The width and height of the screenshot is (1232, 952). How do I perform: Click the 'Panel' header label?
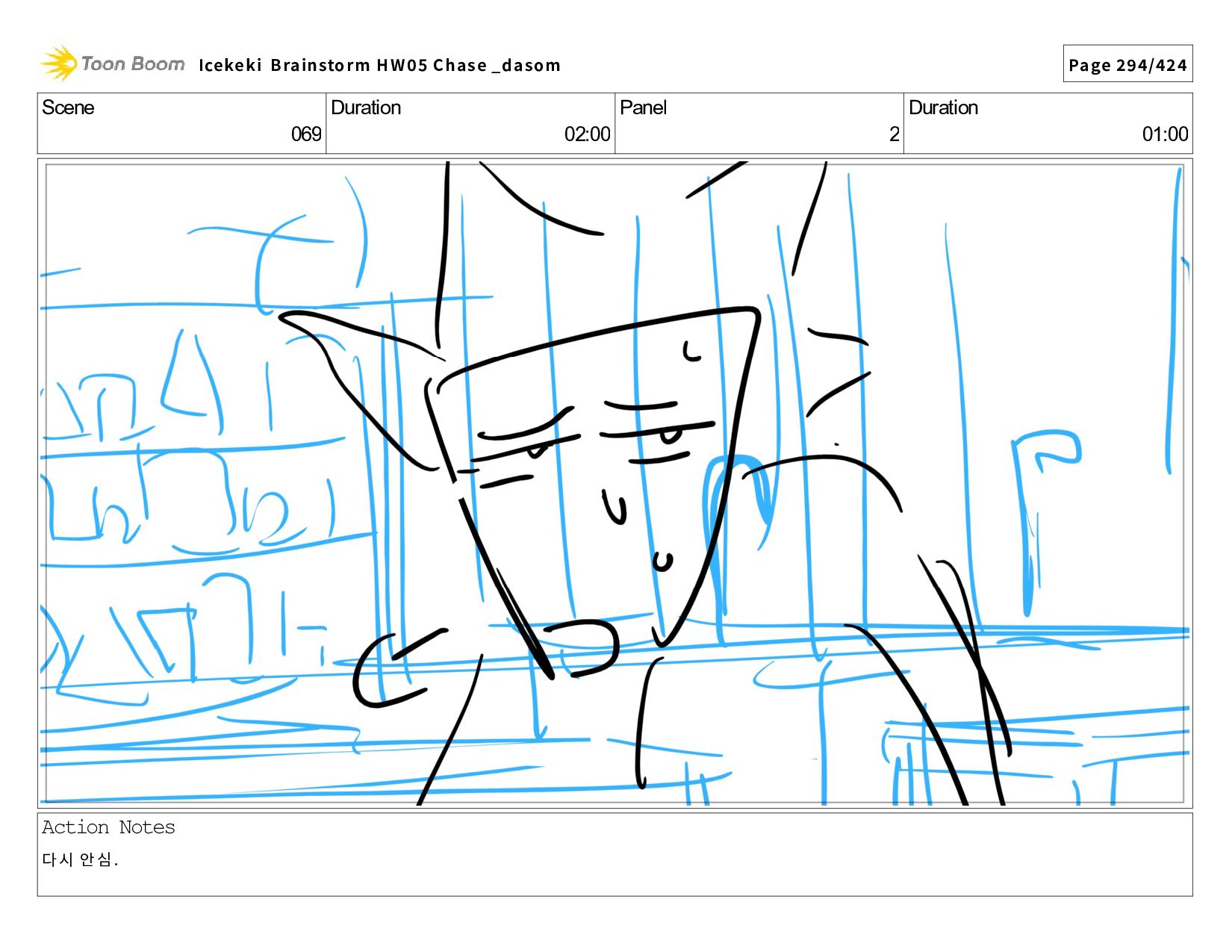[x=643, y=108]
